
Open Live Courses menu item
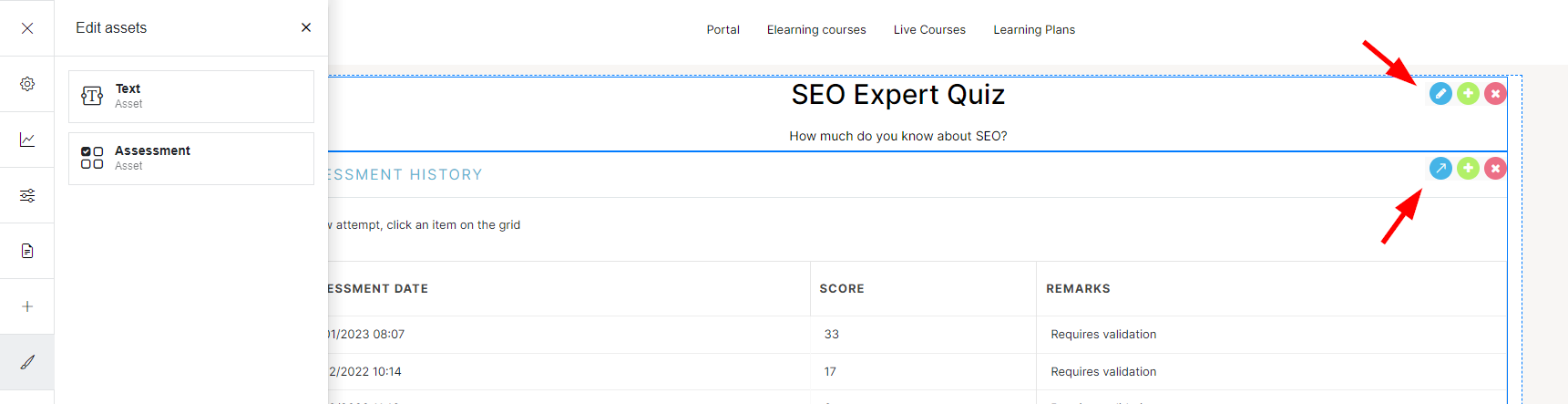[x=929, y=30]
